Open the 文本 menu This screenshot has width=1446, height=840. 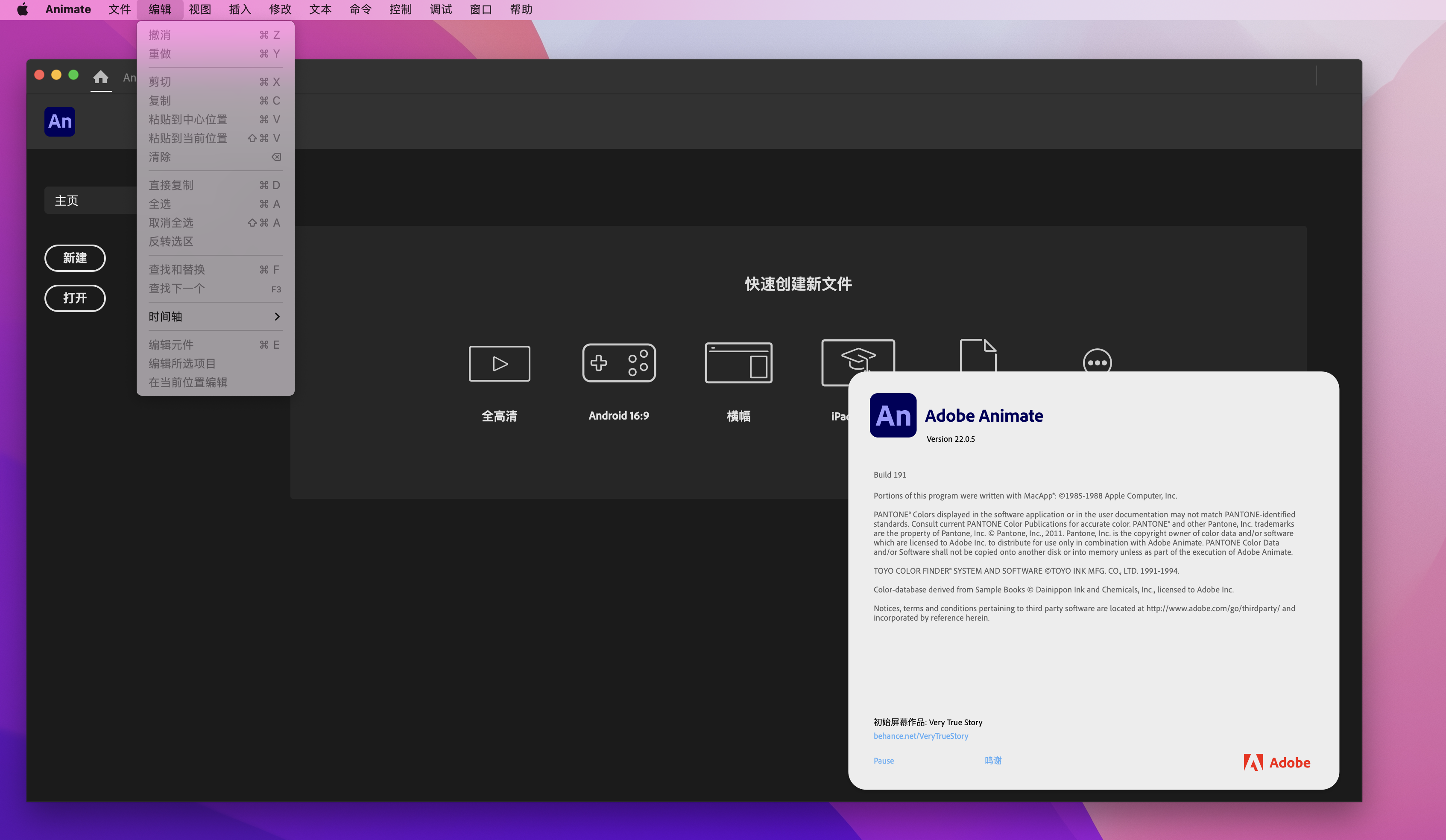click(320, 9)
